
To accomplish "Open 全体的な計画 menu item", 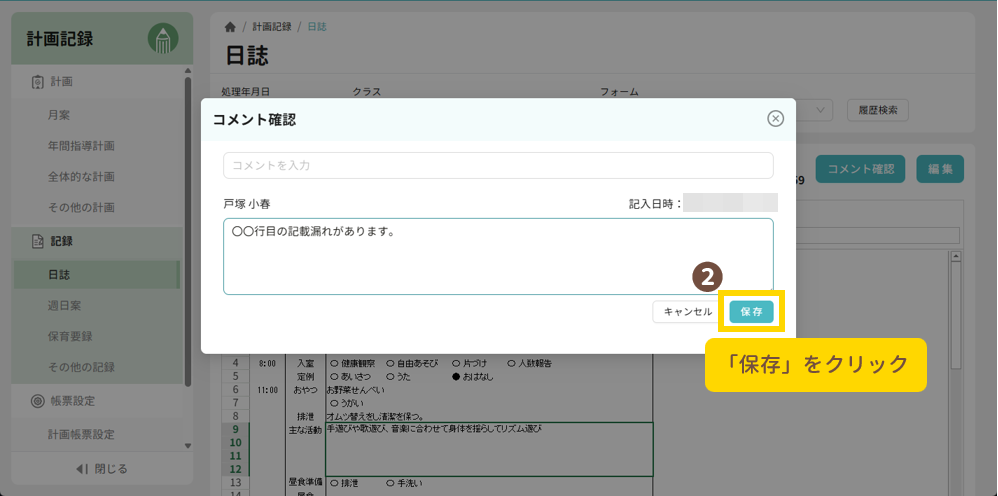I will point(81,177).
